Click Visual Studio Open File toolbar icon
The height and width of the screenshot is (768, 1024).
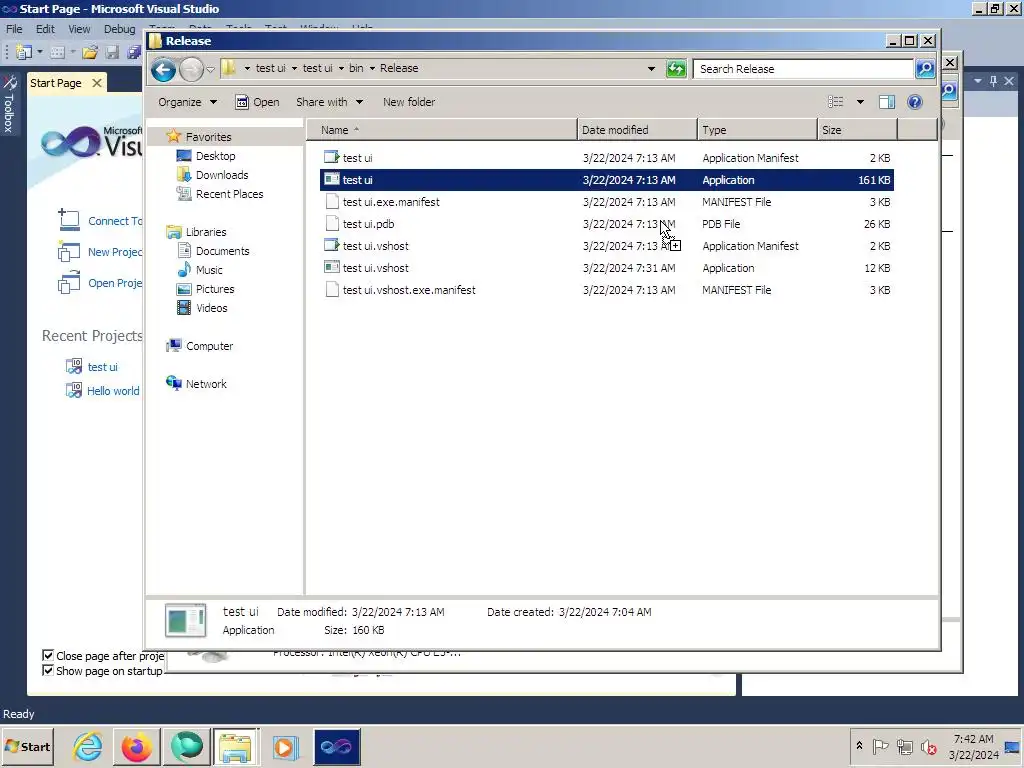tap(90, 52)
